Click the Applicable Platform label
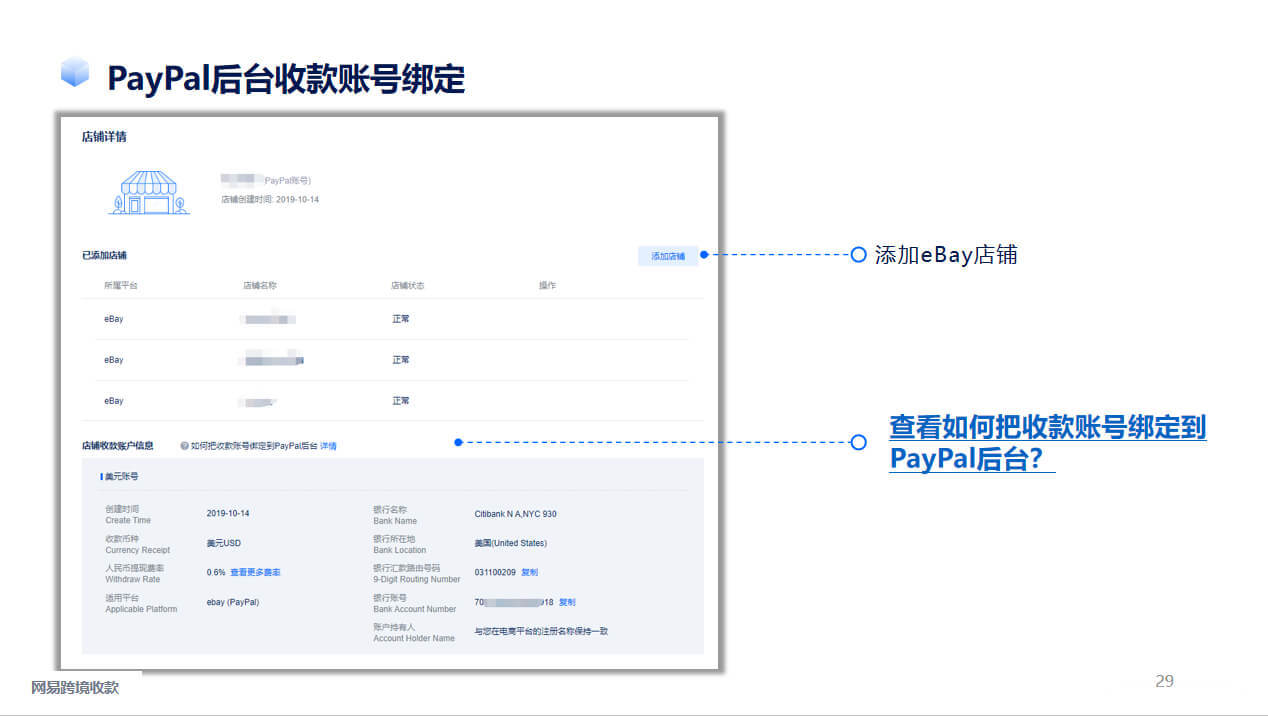 tap(141, 609)
